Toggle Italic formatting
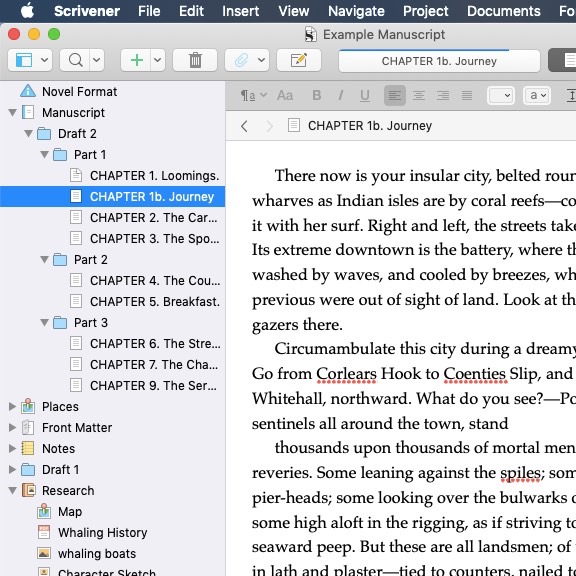Screen dimensions: 576x576 coord(341,96)
